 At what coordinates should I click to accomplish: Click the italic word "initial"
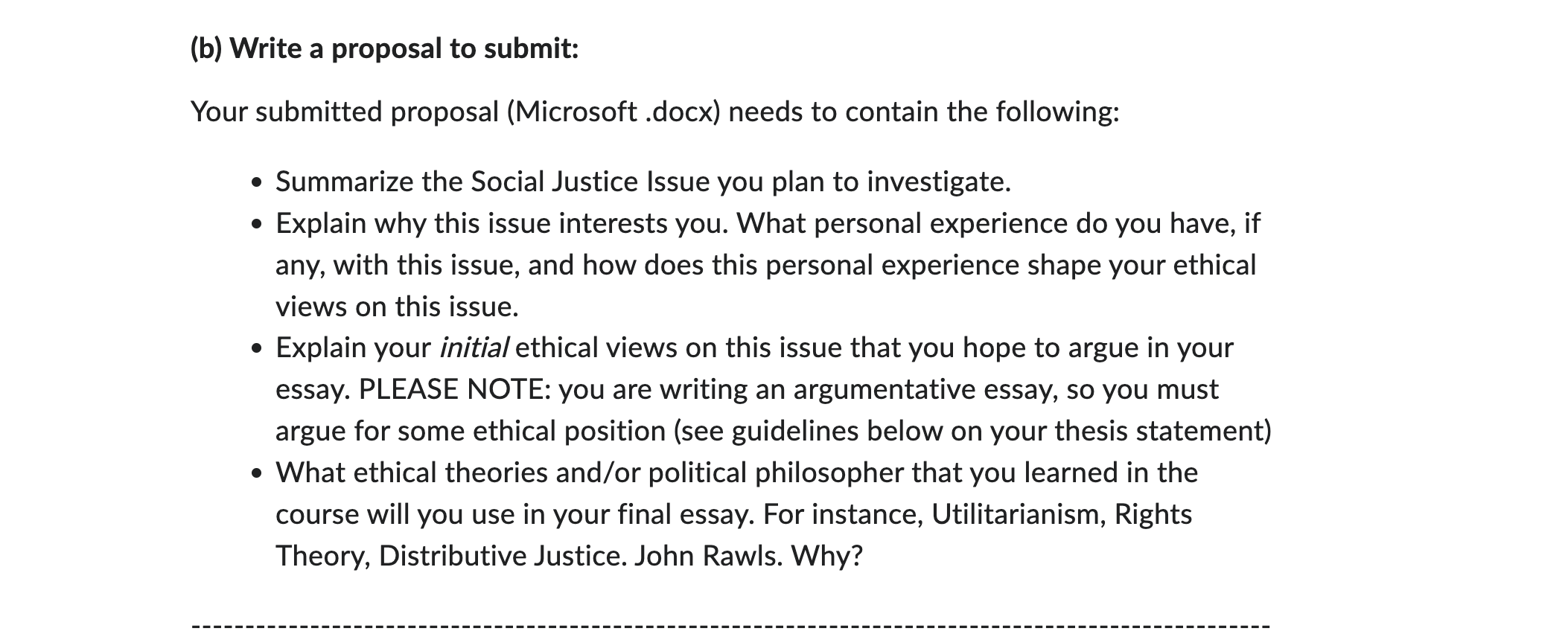click(x=474, y=348)
